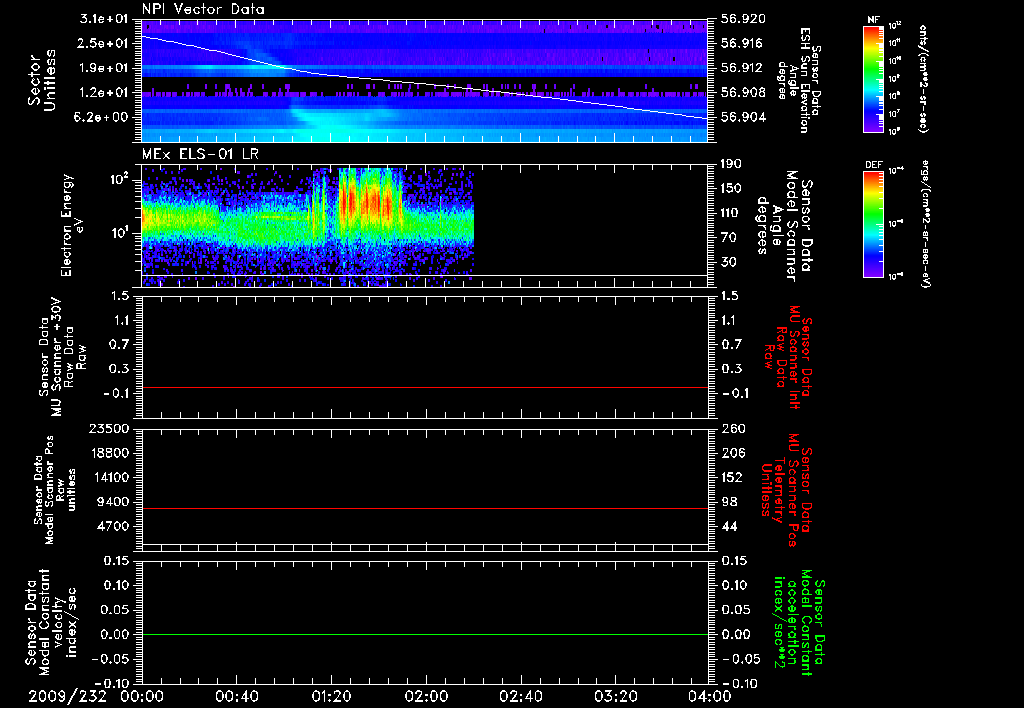1024x708 pixels.
Task: Select the '98' telemetry tick label
Action: point(728,502)
